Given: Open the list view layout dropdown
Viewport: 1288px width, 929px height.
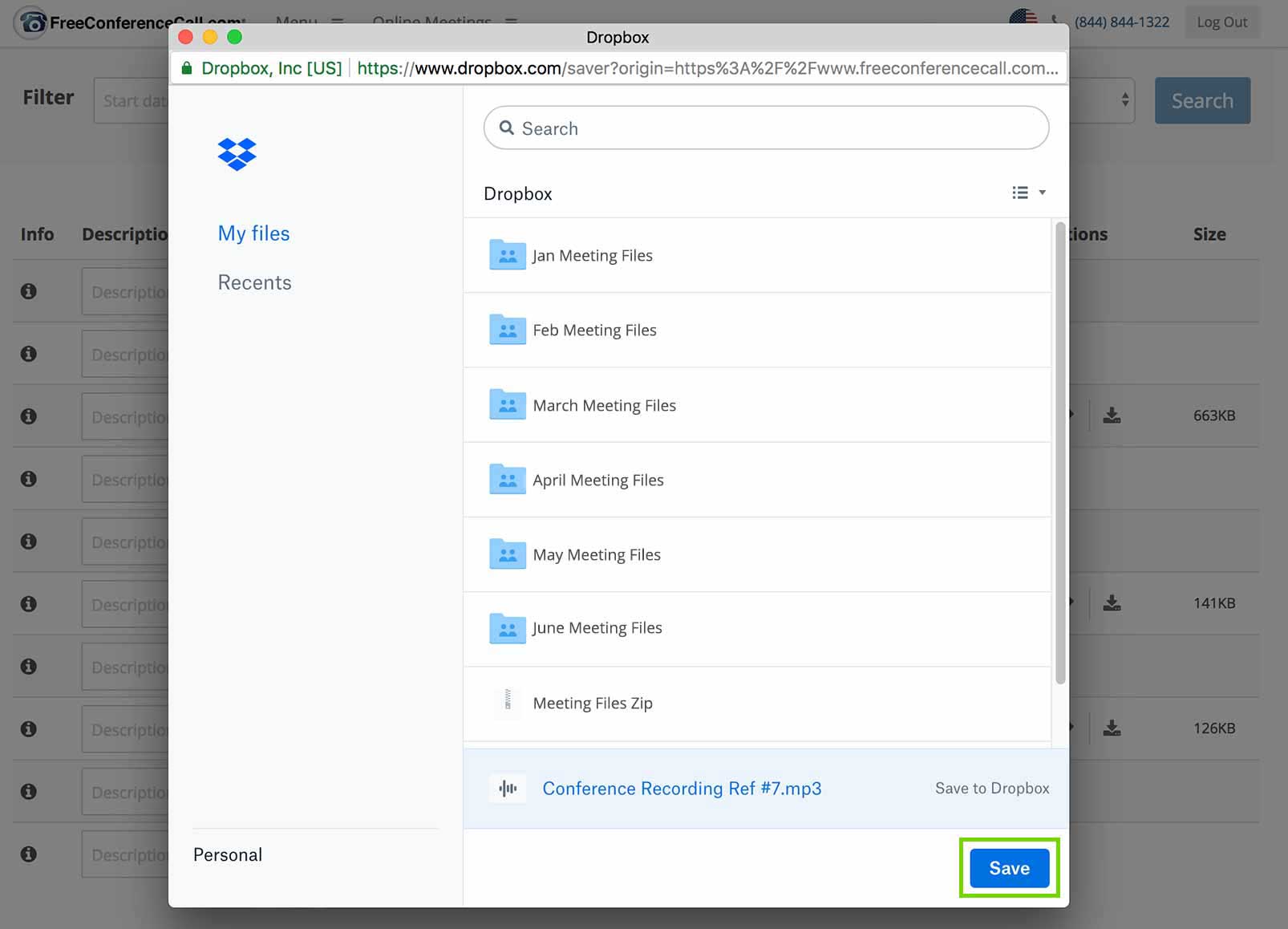Looking at the screenshot, I should coord(1028,193).
